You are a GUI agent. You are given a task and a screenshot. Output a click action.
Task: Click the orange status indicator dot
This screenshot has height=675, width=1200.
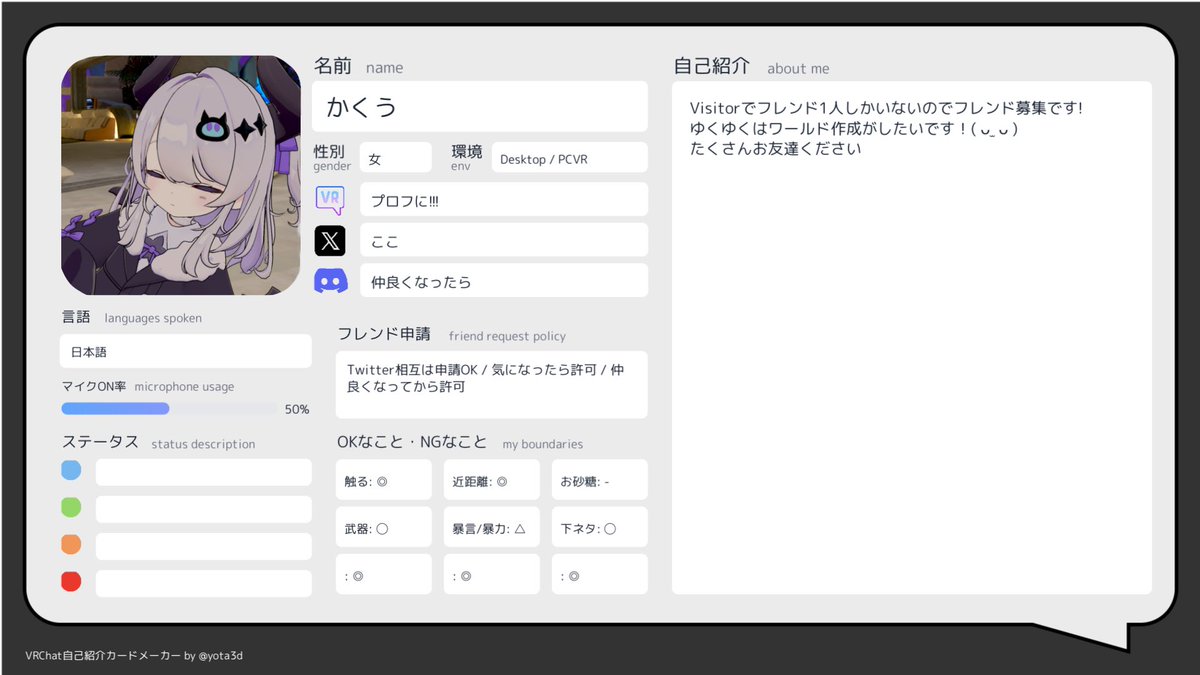[x=71, y=545]
